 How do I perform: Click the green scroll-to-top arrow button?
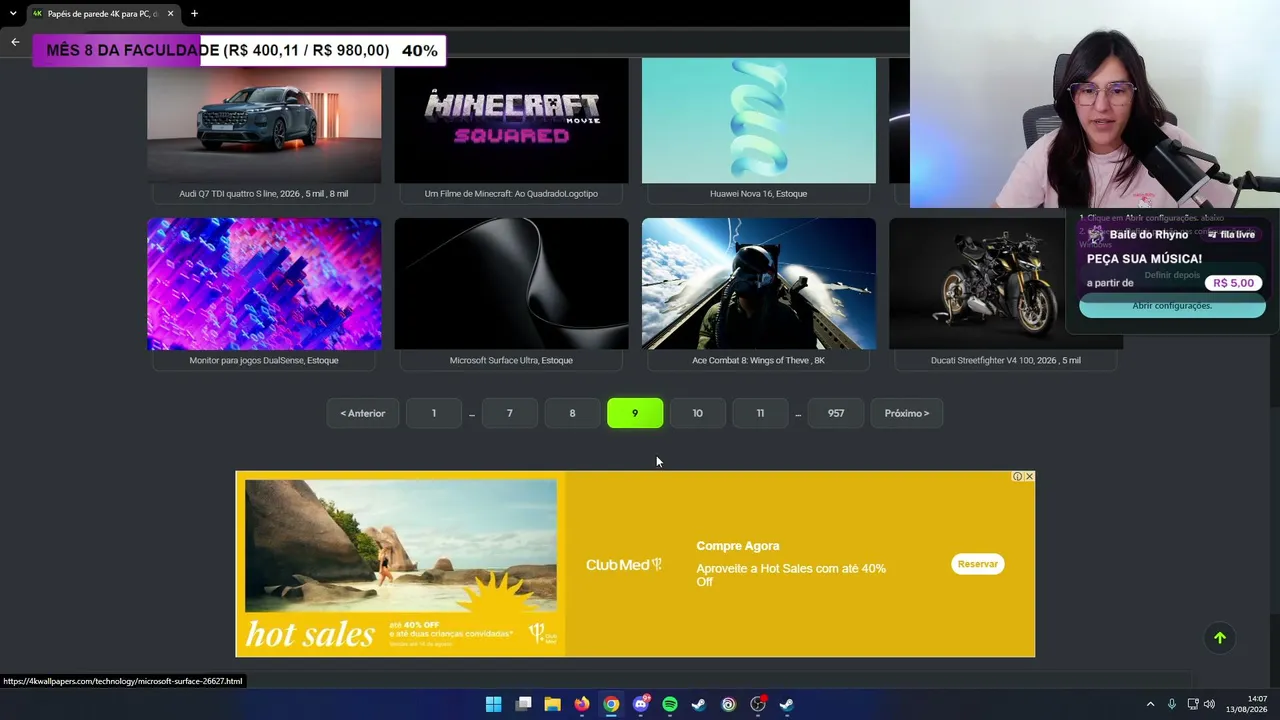[x=1219, y=638]
